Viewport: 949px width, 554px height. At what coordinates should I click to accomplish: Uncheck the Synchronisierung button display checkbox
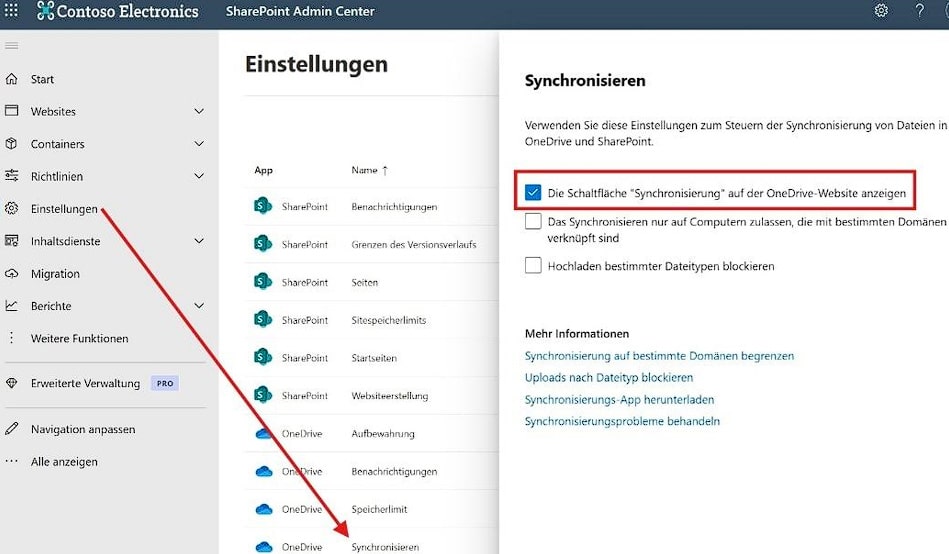tap(533, 193)
